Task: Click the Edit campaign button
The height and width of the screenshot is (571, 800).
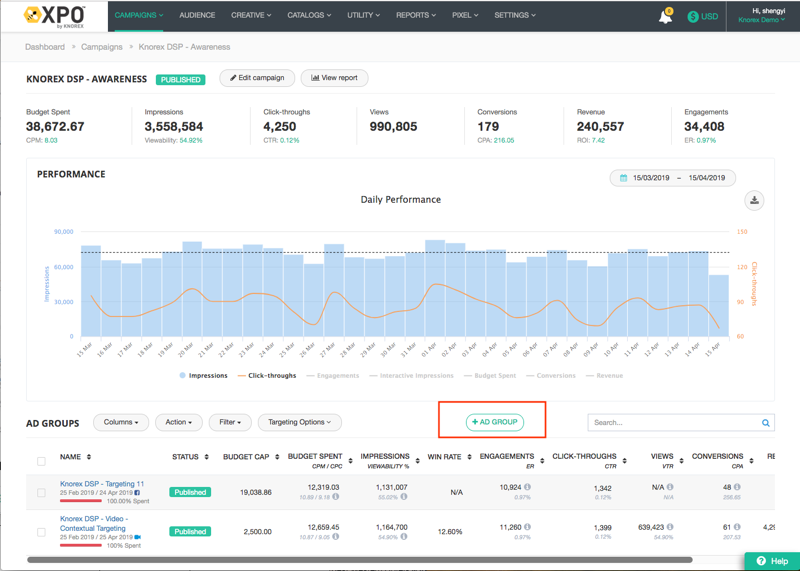Action: tap(257, 78)
